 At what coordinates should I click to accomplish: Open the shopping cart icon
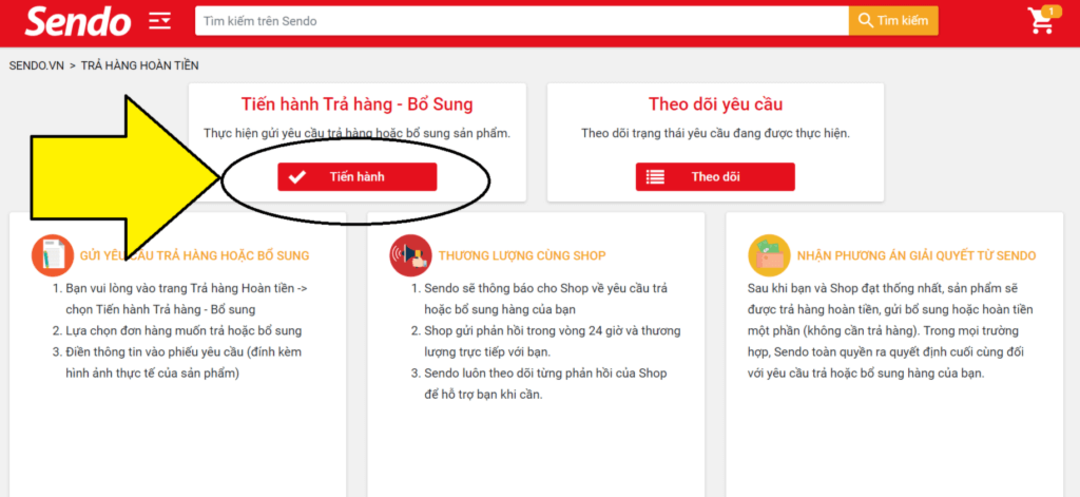[1041, 21]
